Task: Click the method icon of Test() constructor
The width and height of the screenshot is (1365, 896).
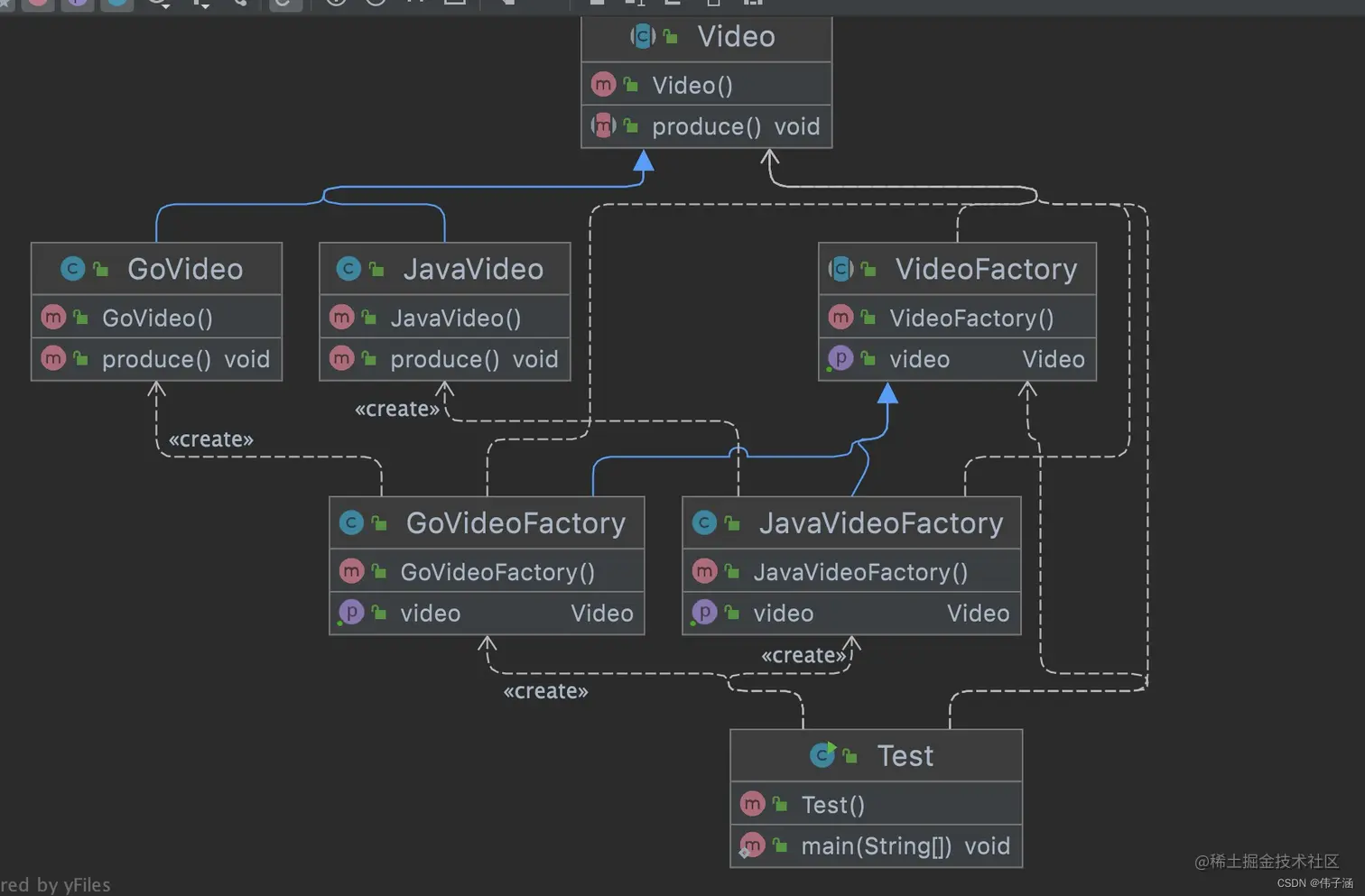Action: (752, 803)
